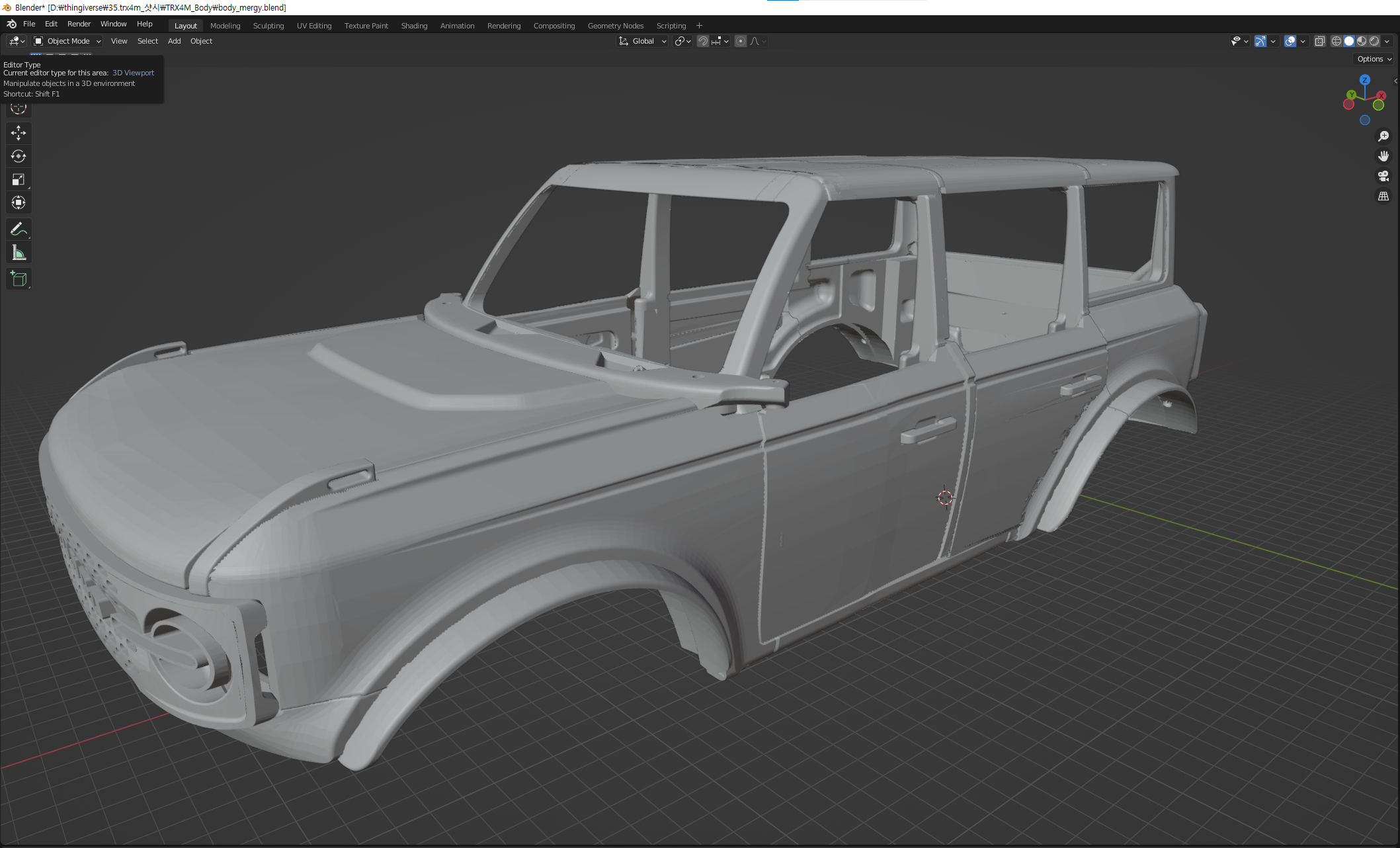
Task: Select the Move tool
Action: pos(19,133)
